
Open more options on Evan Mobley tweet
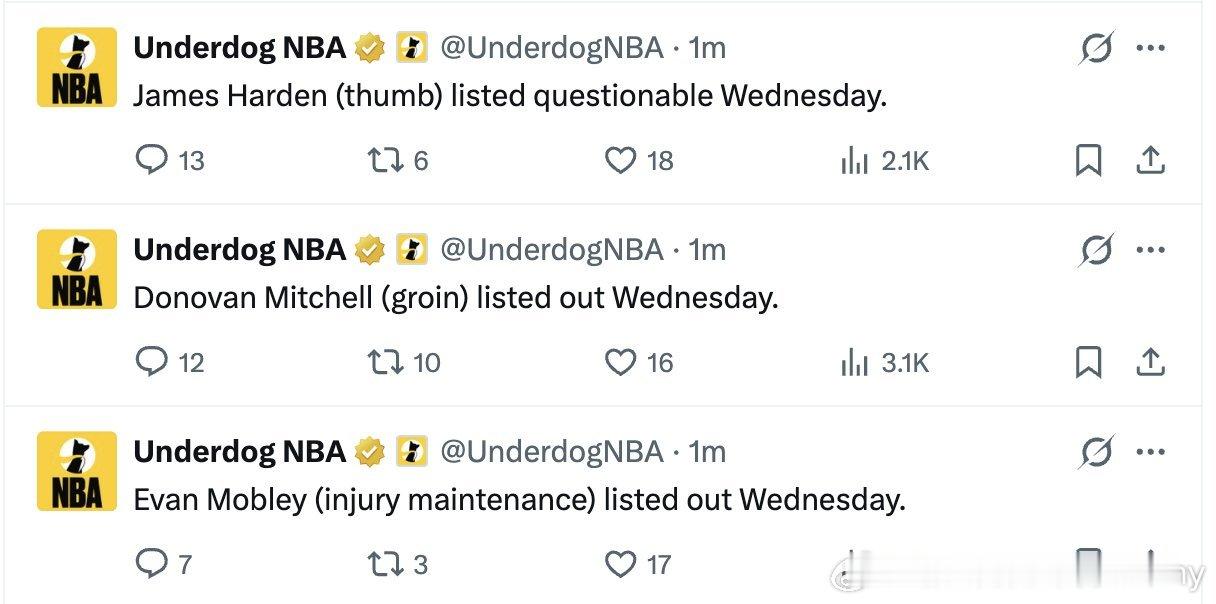[1151, 452]
